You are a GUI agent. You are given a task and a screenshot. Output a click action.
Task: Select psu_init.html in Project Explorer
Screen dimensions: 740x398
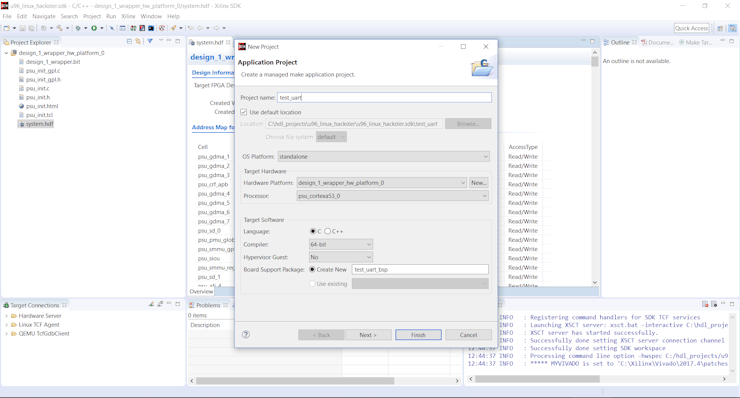39,106
